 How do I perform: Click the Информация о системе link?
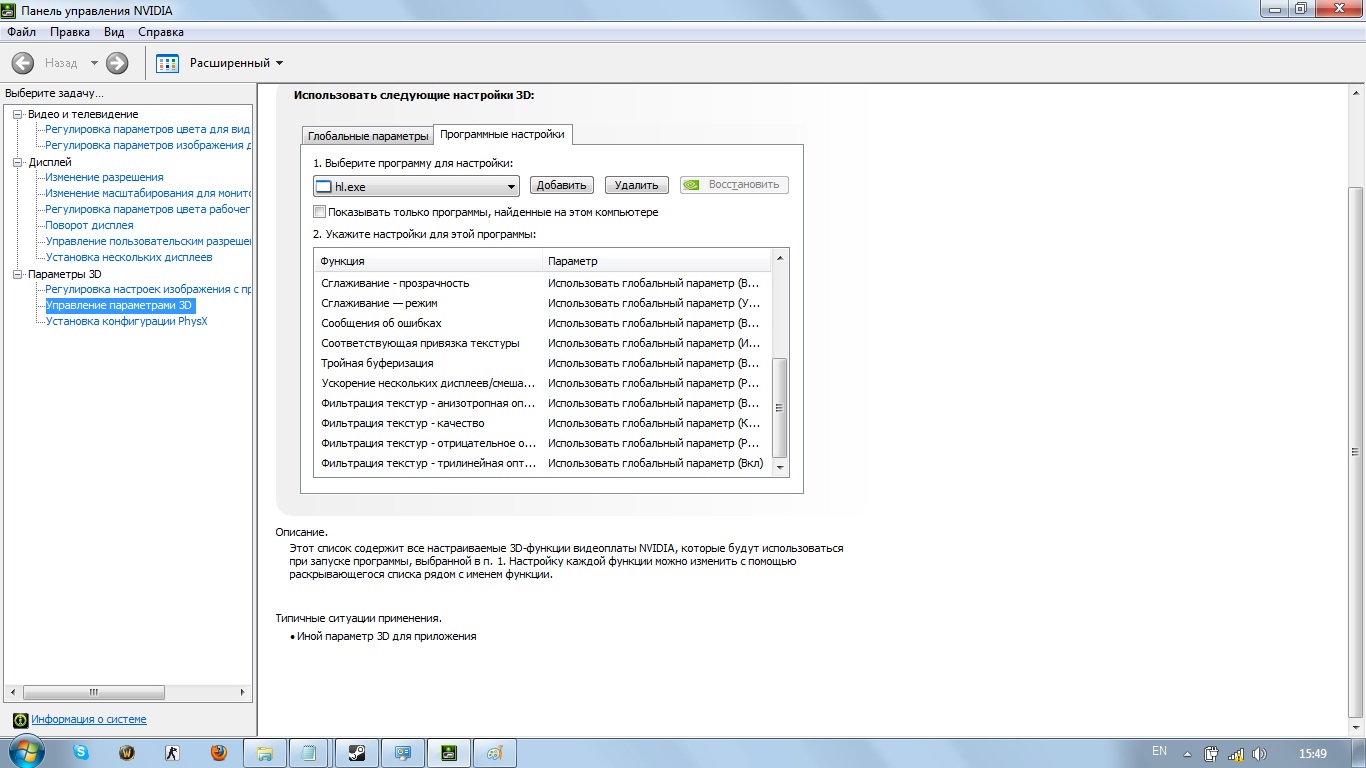click(89, 720)
